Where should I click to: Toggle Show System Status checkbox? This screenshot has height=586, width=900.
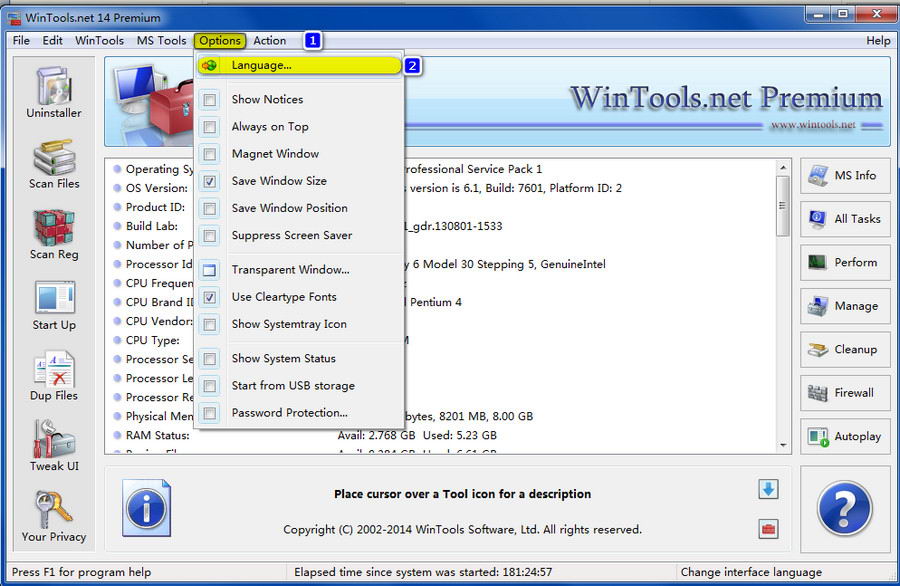[210, 359]
